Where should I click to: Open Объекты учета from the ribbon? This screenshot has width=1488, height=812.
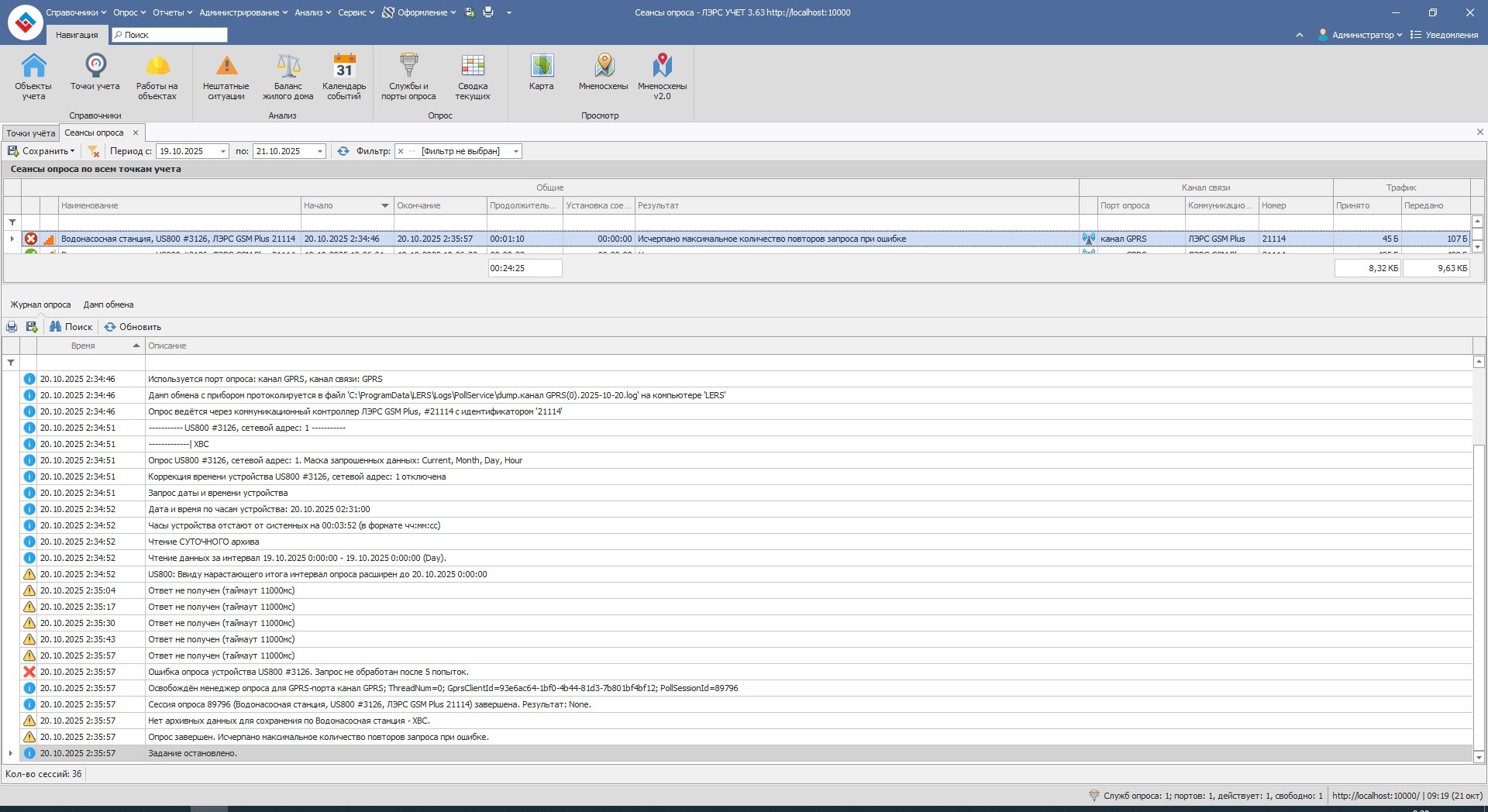click(33, 76)
